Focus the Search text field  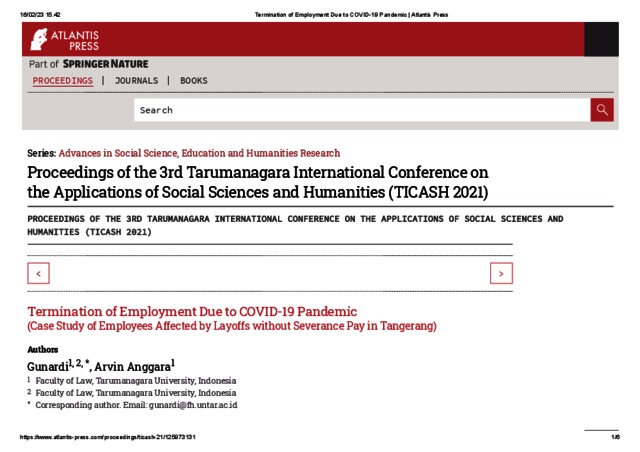point(360,110)
